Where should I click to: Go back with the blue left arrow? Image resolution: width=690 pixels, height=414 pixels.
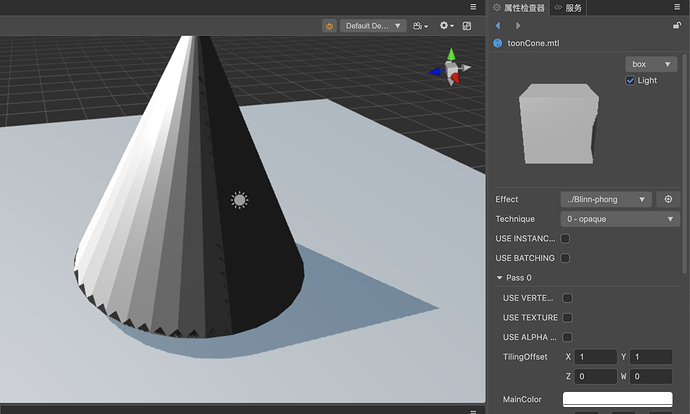498,26
